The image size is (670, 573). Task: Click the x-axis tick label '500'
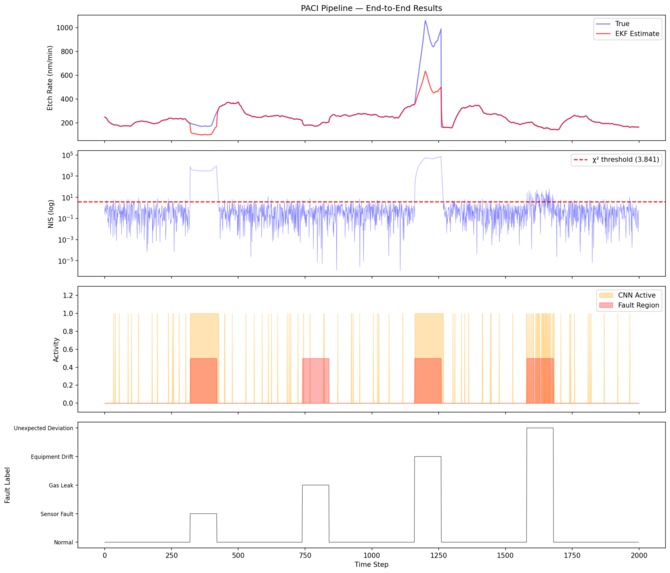point(238,555)
